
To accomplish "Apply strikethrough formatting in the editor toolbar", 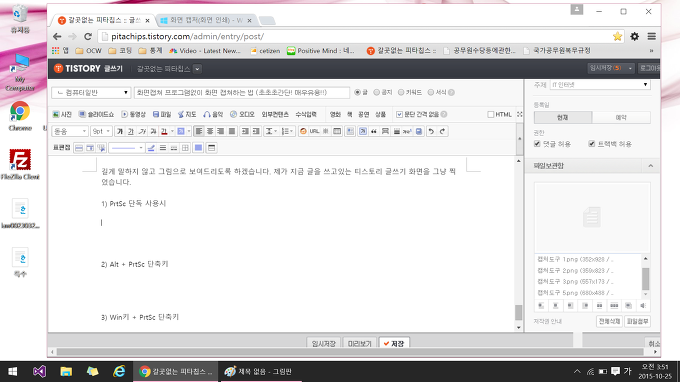I will [x=153, y=131].
